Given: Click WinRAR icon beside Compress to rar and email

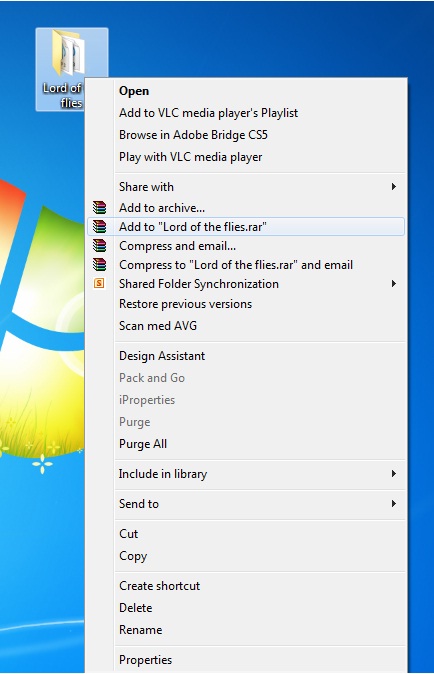Looking at the screenshot, I should click(x=99, y=265).
